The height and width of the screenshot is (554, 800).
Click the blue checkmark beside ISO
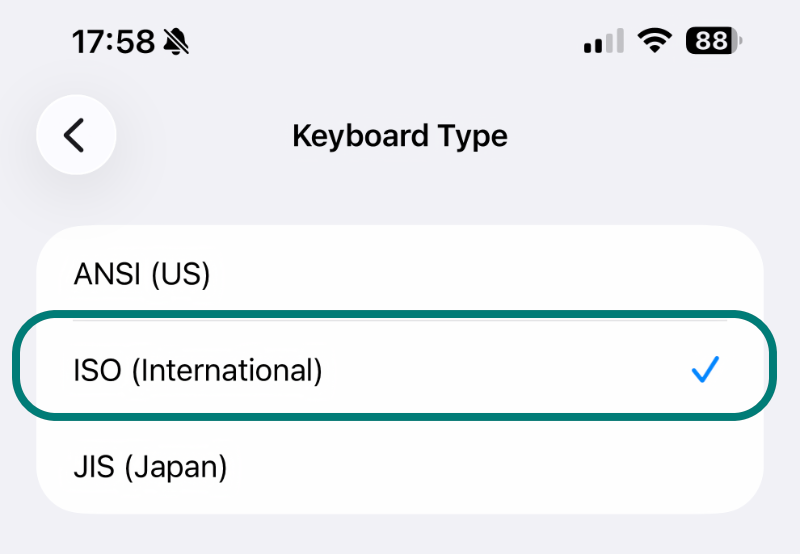coord(706,371)
